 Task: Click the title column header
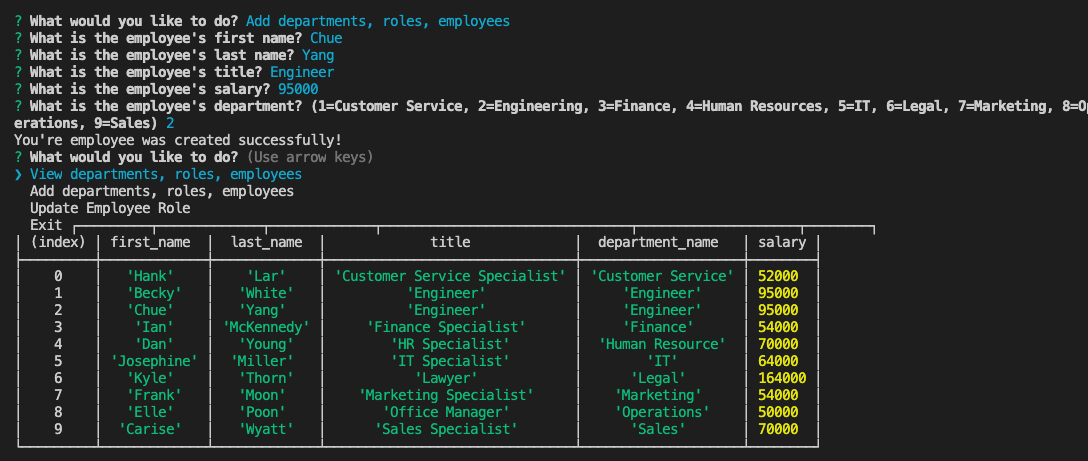click(x=450, y=242)
